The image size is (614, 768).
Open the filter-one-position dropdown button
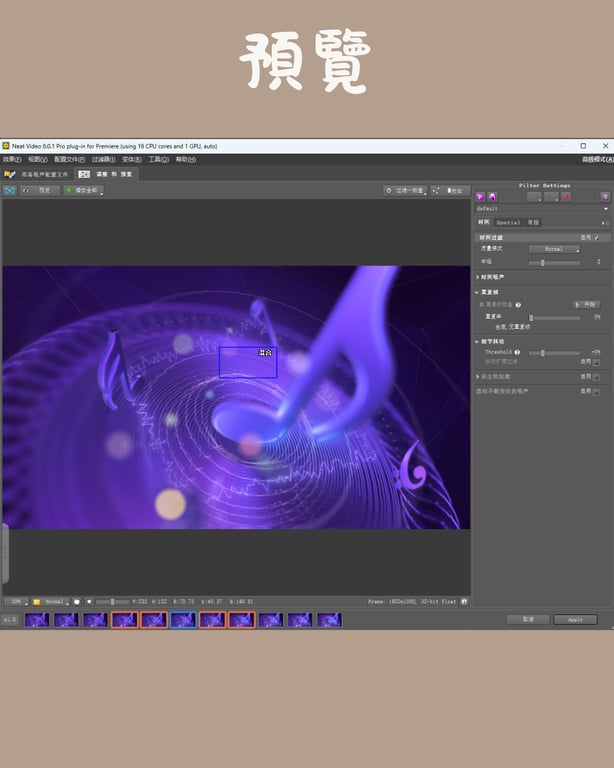click(405, 191)
